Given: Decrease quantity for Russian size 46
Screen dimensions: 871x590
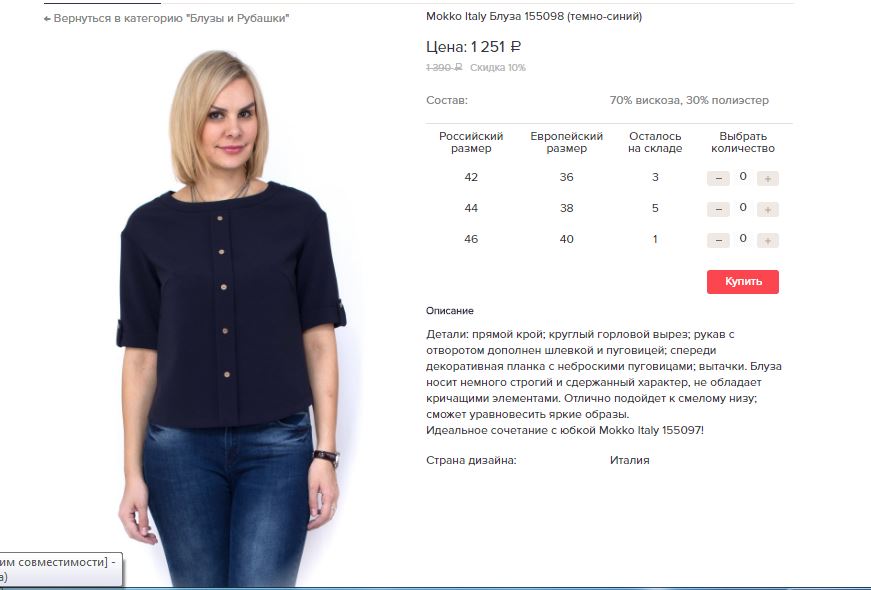Looking at the screenshot, I should click(718, 241).
